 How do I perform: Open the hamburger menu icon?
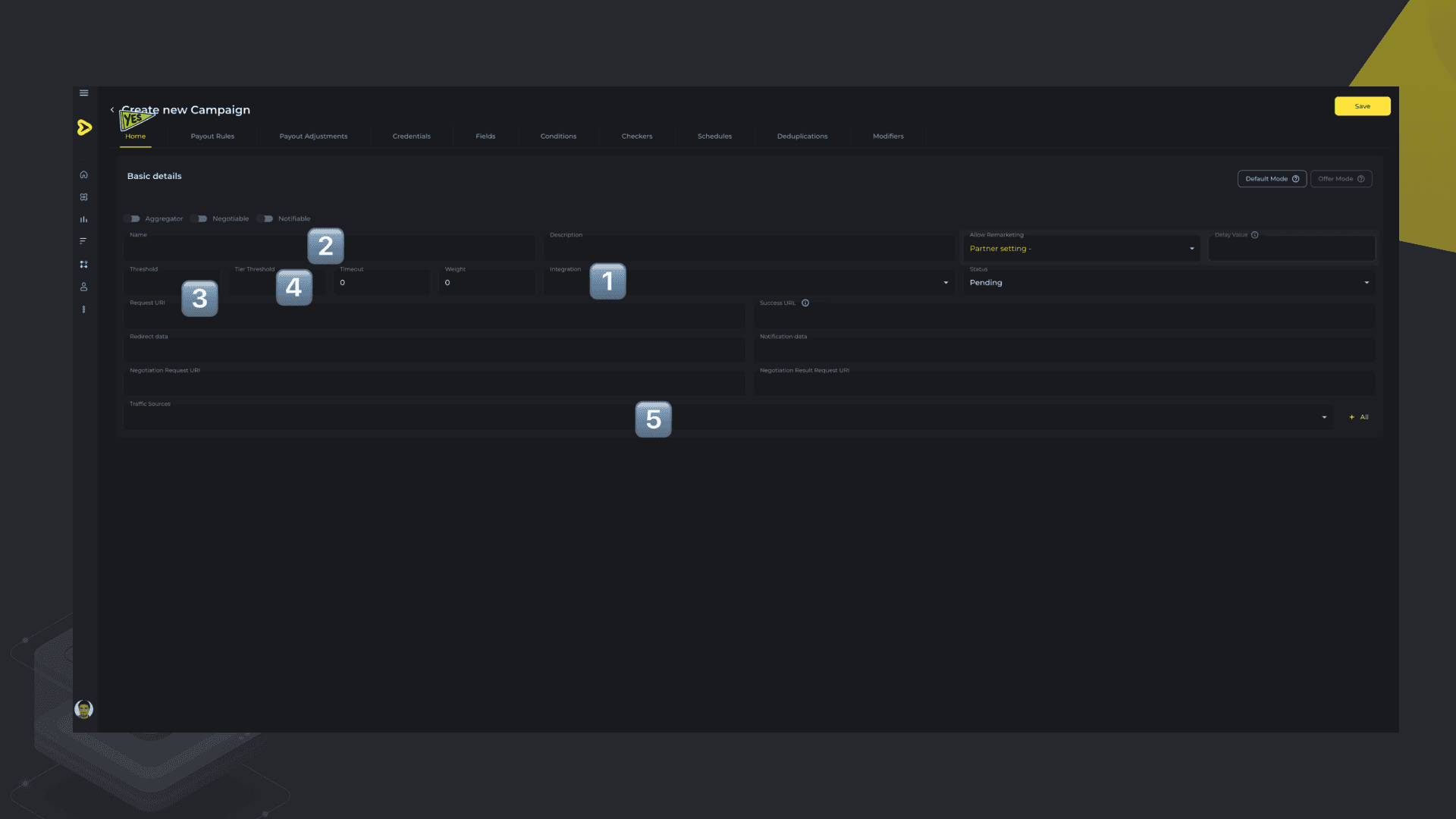[x=84, y=93]
